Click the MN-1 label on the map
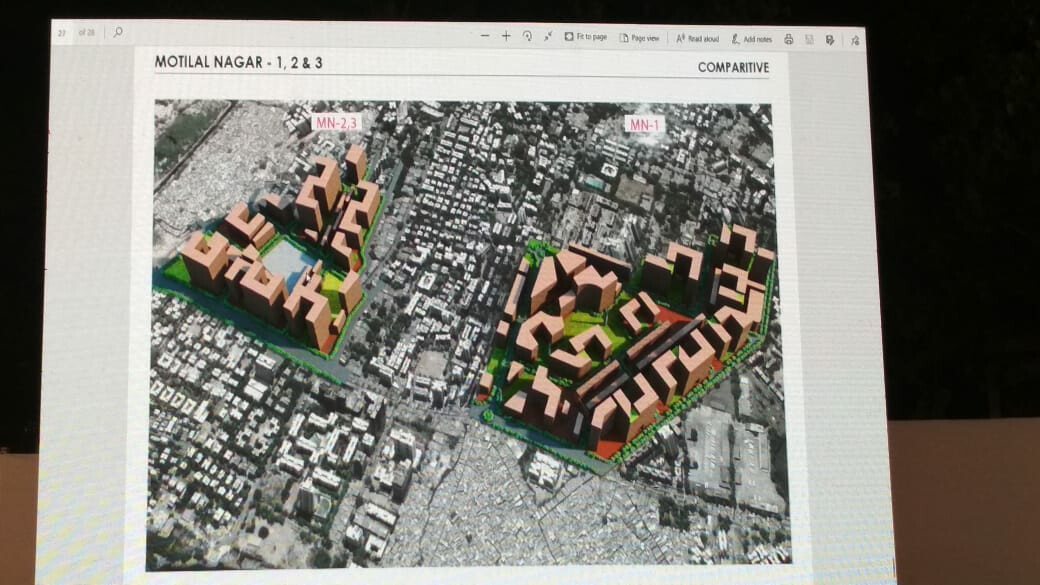Viewport: 1040px width, 585px height. tap(640, 124)
